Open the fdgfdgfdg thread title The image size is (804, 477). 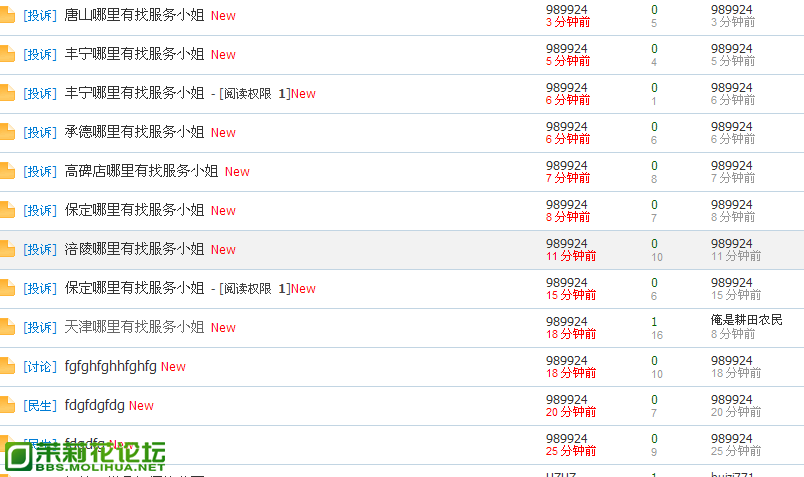click(94, 405)
